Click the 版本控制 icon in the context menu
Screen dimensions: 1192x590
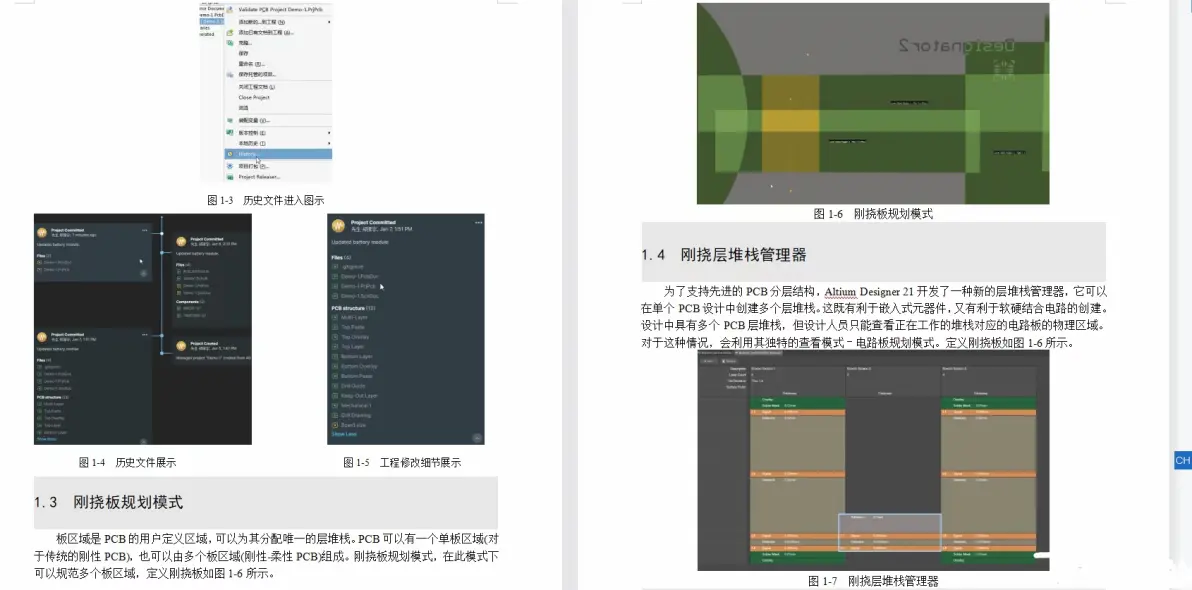230,132
